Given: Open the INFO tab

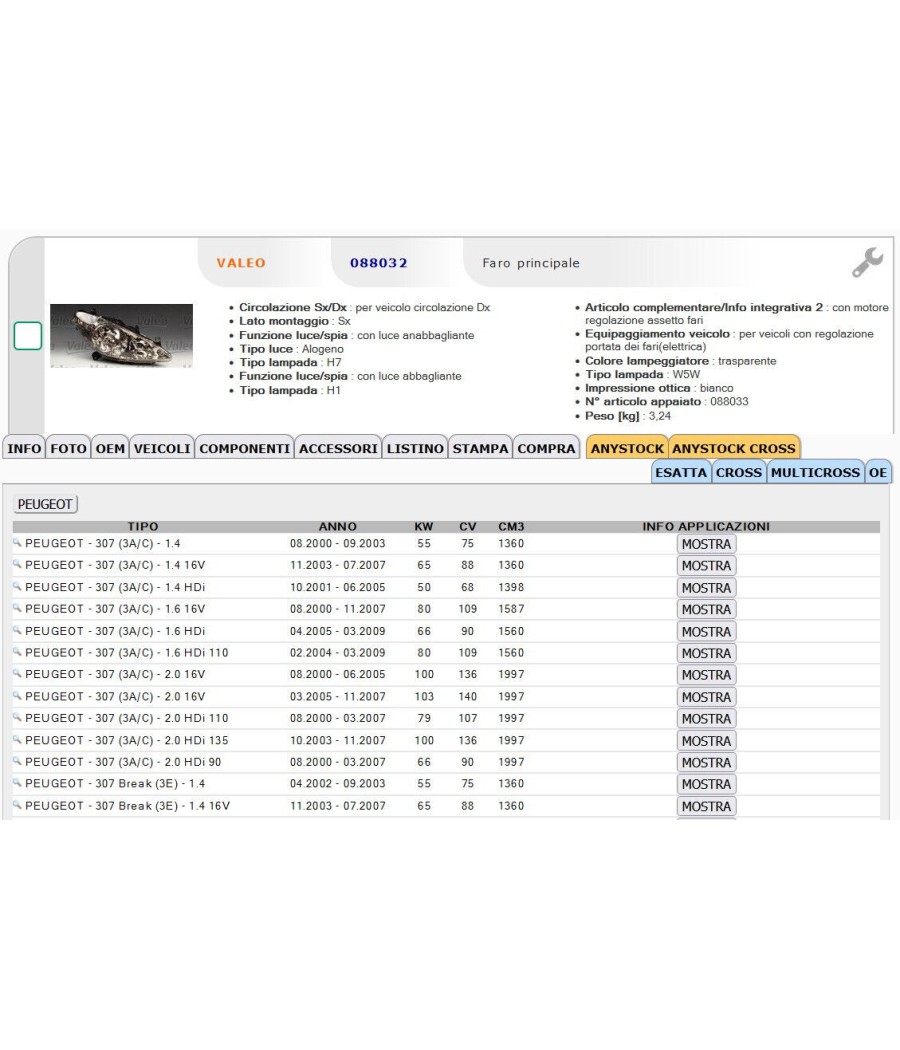Looking at the screenshot, I should pyautogui.click(x=24, y=448).
